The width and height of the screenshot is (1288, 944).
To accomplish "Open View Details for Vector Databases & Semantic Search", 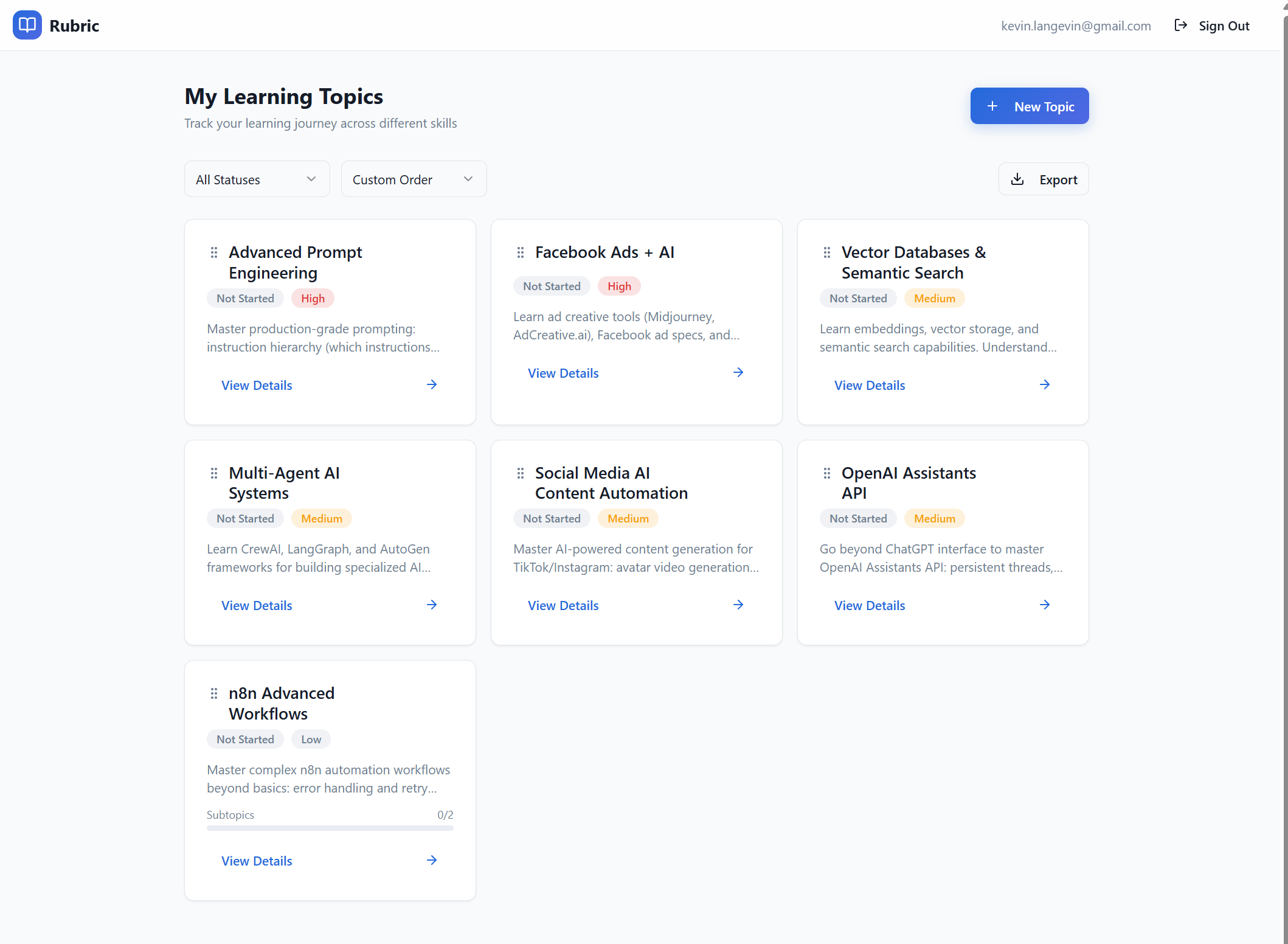I will click(x=869, y=384).
